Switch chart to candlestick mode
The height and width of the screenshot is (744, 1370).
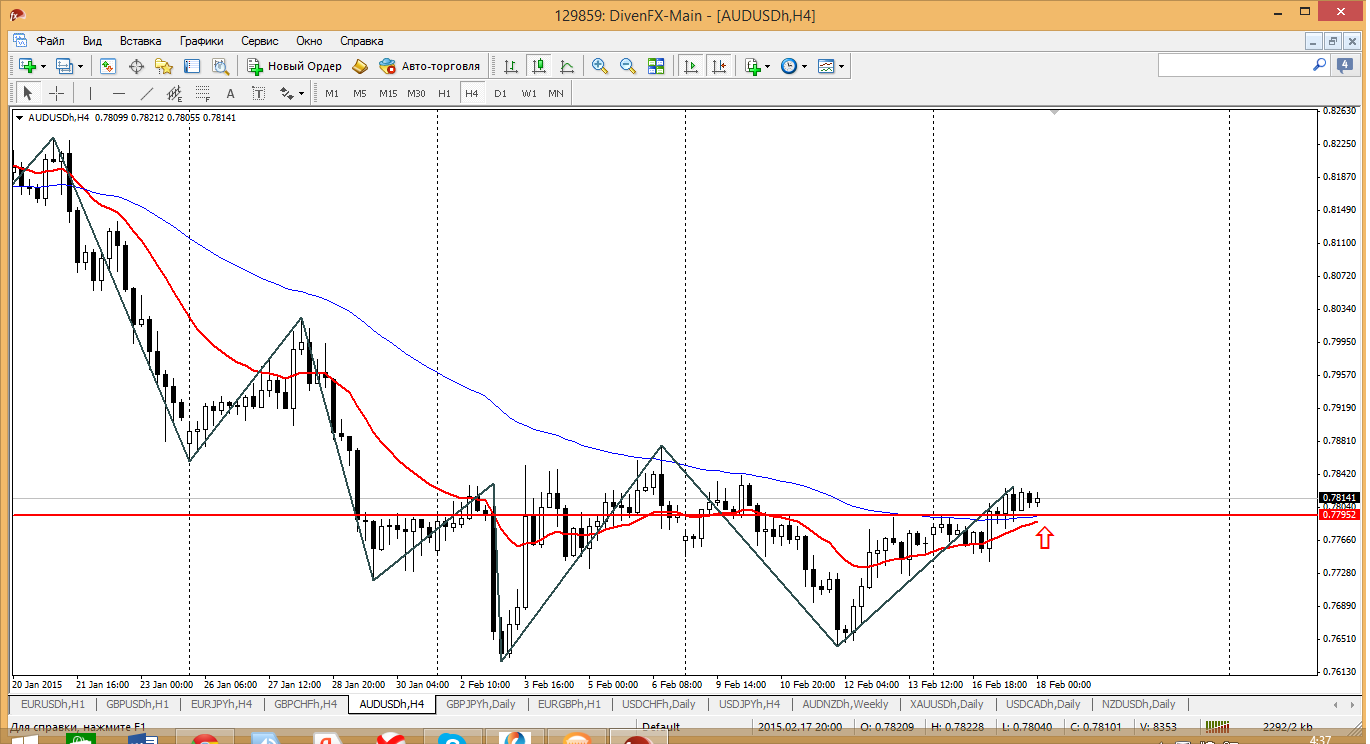coord(539,66)
